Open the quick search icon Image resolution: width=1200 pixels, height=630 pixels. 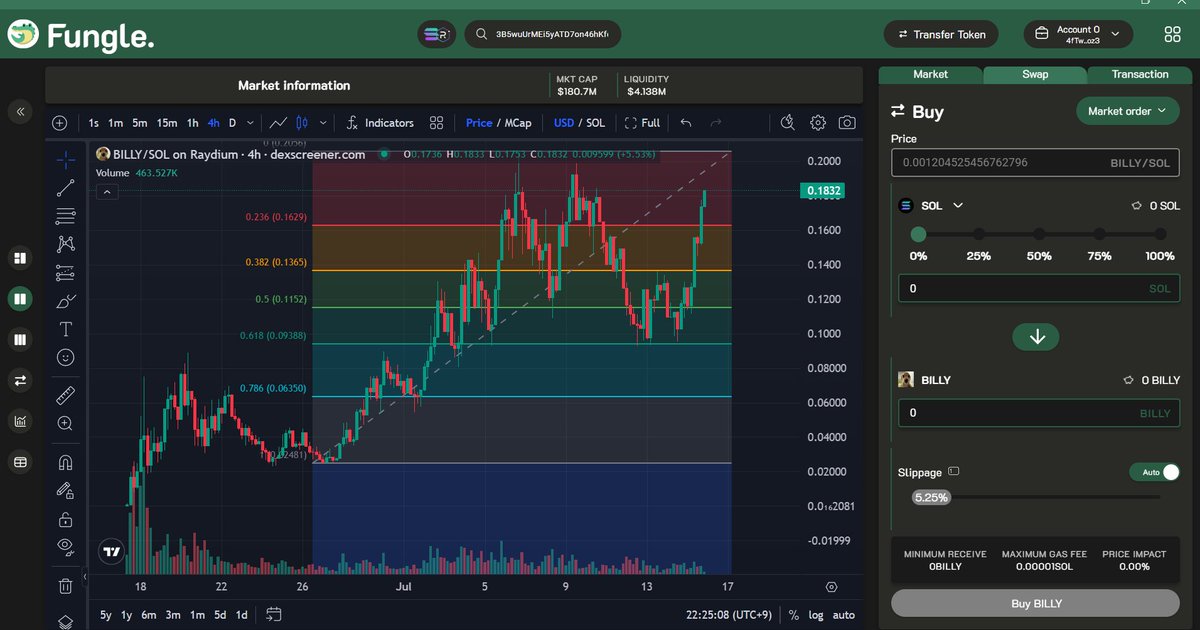[x=788, y=123]
